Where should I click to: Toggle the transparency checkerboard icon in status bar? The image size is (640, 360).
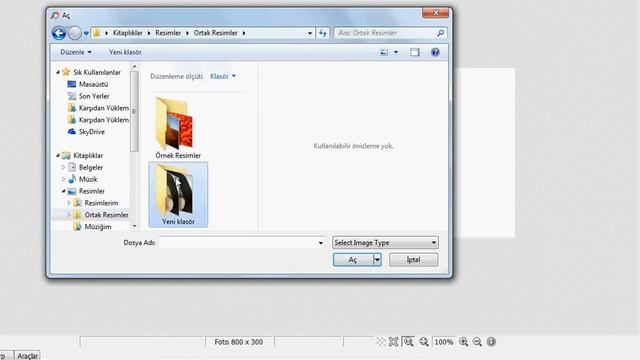(381, 342)
